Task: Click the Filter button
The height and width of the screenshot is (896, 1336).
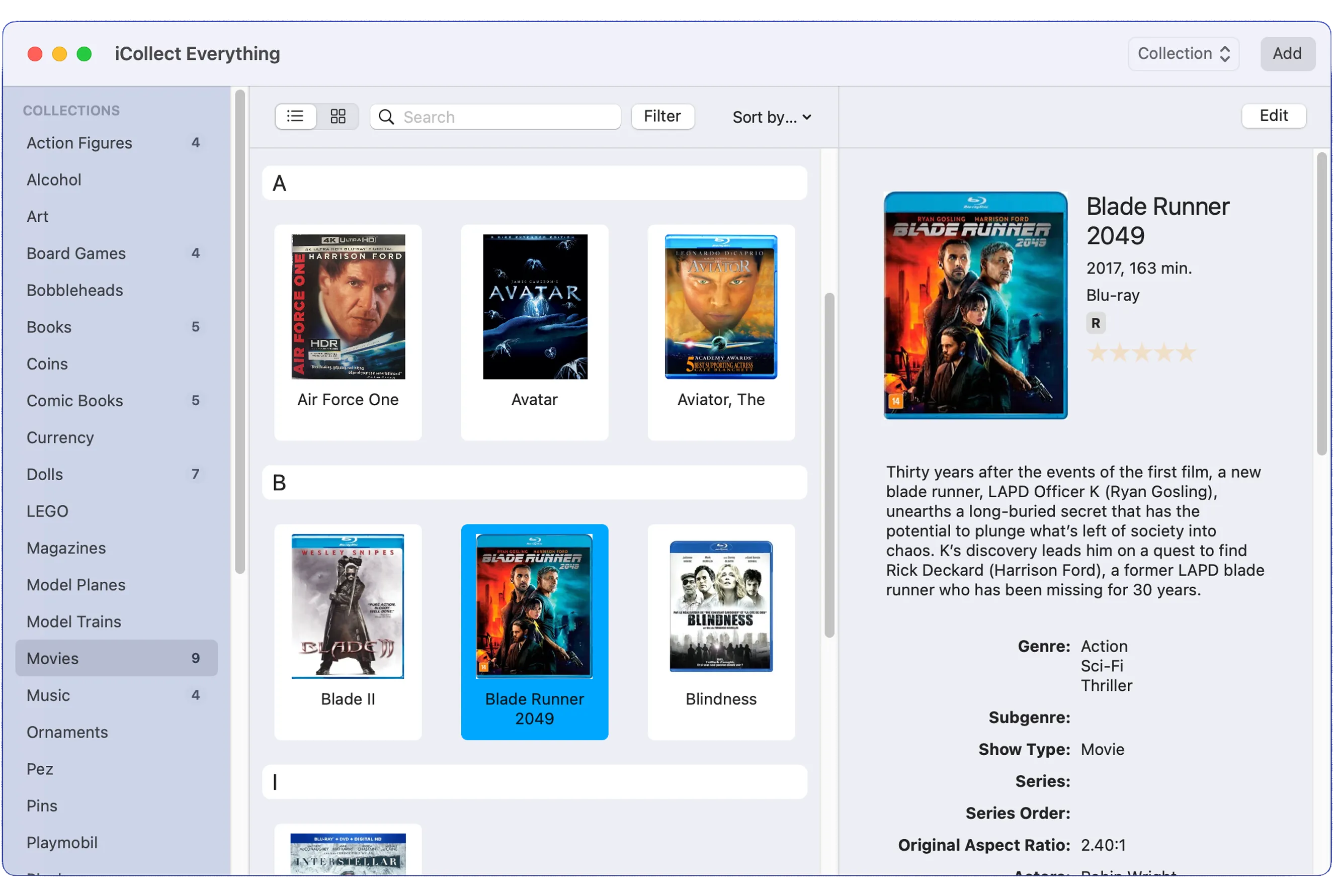Action: (662, 117)
